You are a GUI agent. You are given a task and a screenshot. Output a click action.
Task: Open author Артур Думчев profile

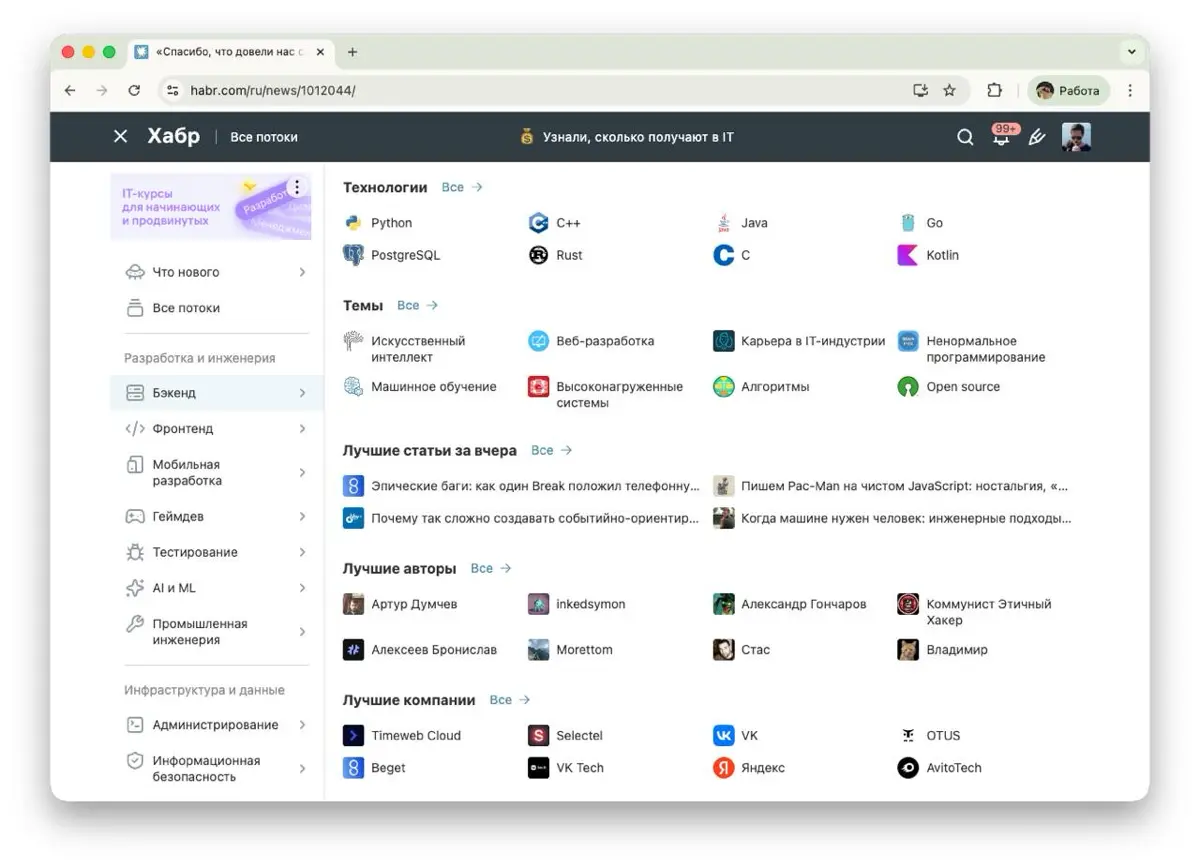tap(400, 604)
